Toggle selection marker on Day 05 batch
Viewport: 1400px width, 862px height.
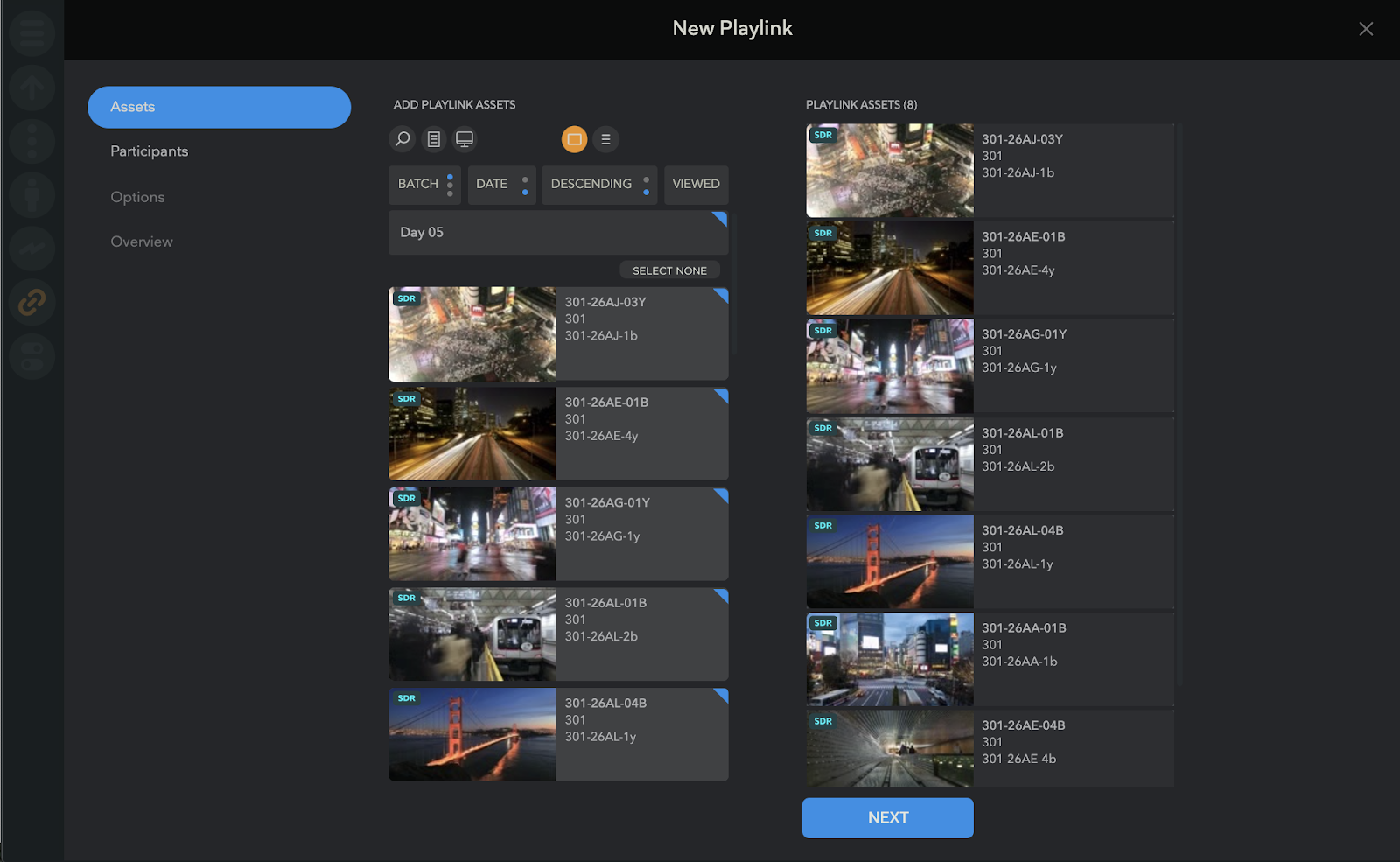pos(720,218)
